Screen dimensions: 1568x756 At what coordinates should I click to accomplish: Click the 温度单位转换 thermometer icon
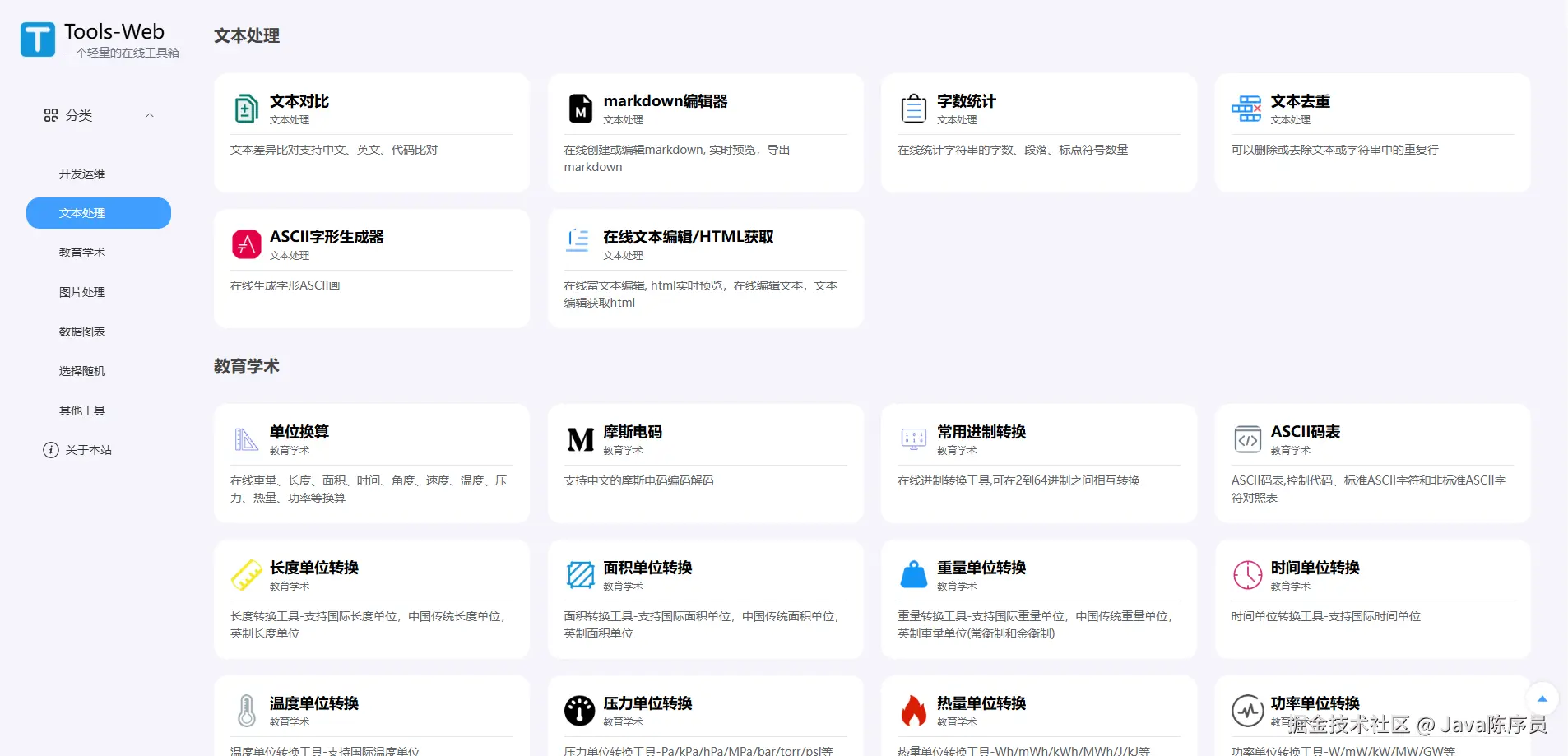point(246,711)
